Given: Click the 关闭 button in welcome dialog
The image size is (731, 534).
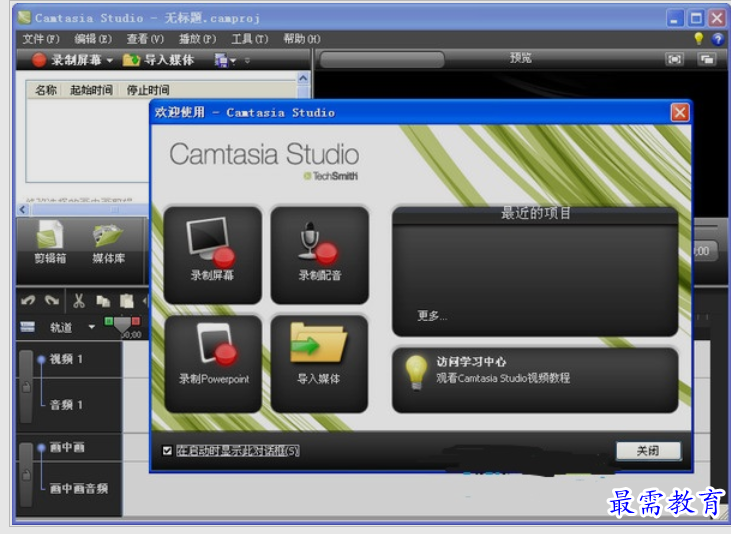Looking at the screenshot, I should pos(648,451).
